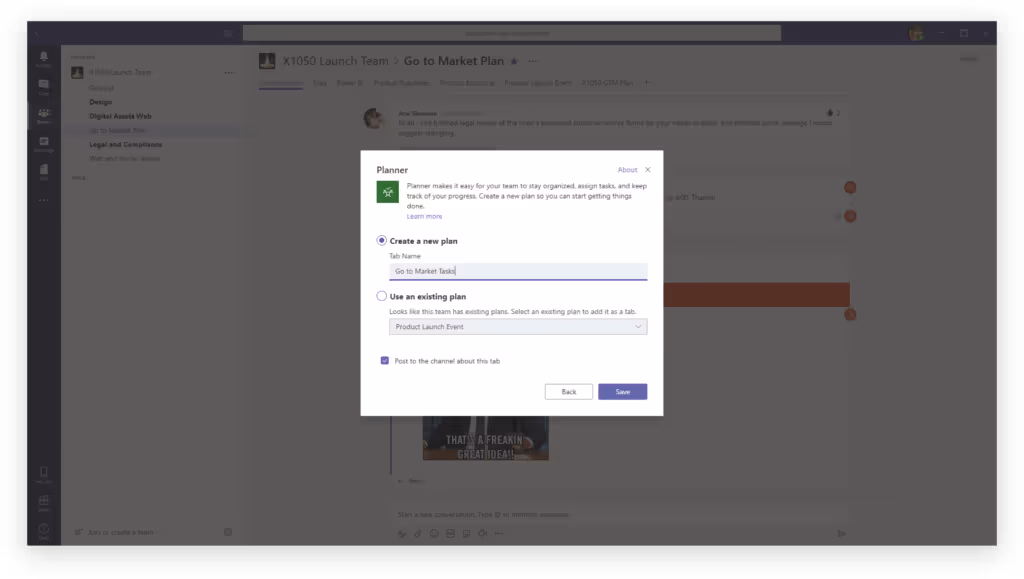The height and width of the screenshot is (579, 1024).
Task: Open the Feedback icon at the rail bottom
Action: pyautogui.click(x=44, y=530)
